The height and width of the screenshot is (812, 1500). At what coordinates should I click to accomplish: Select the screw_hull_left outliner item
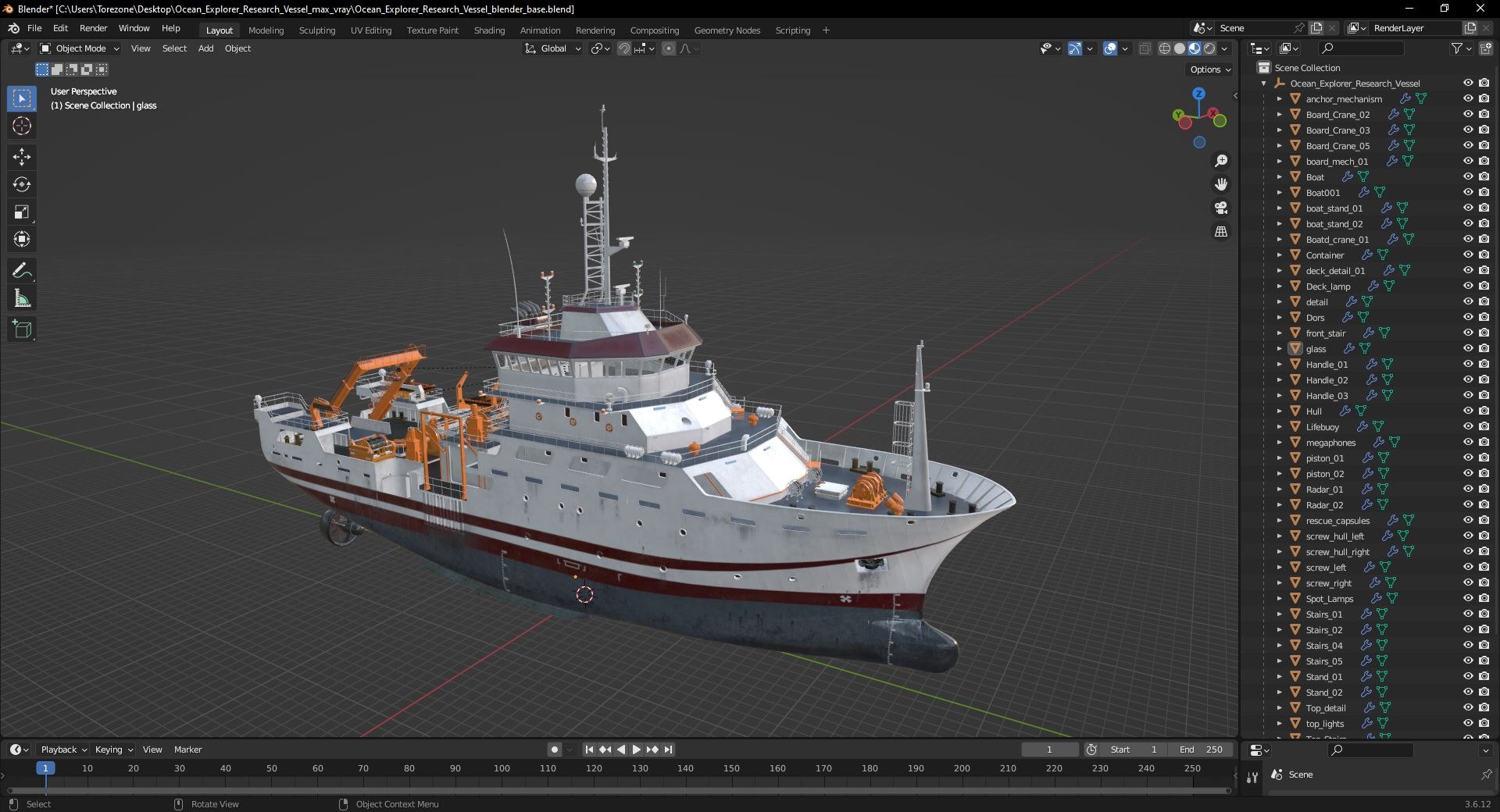tap(1334, 536)
